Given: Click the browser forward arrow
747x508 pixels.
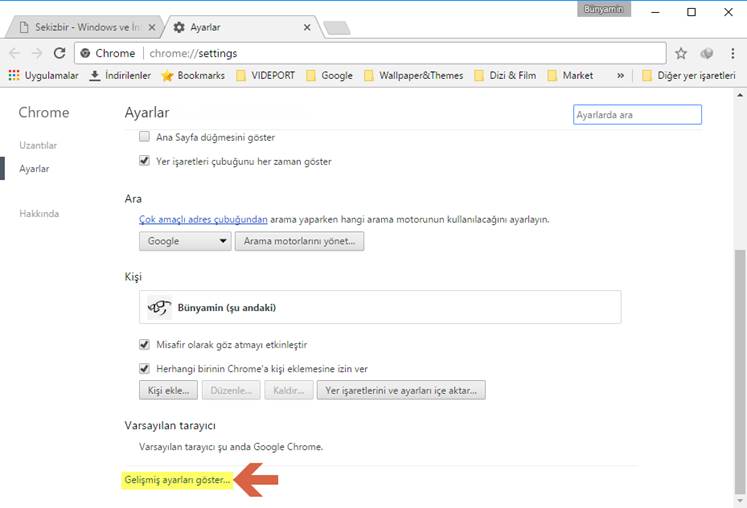Looking at the screenshot, I should click(x=37, y=53).
